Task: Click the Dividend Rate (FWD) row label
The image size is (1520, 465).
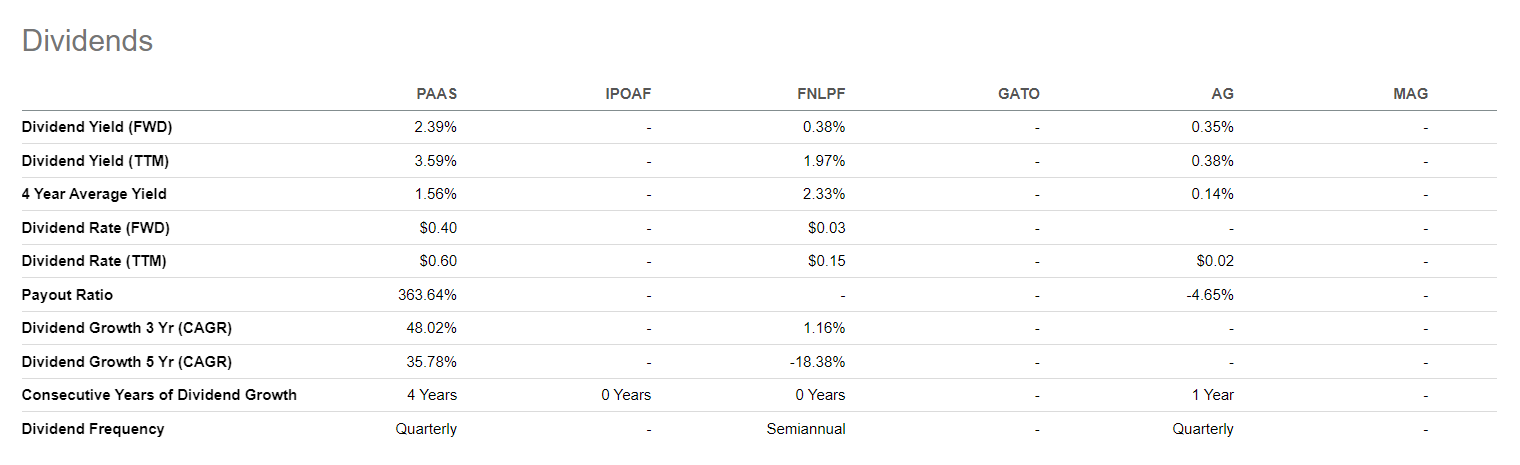Action: click(95, 228)
